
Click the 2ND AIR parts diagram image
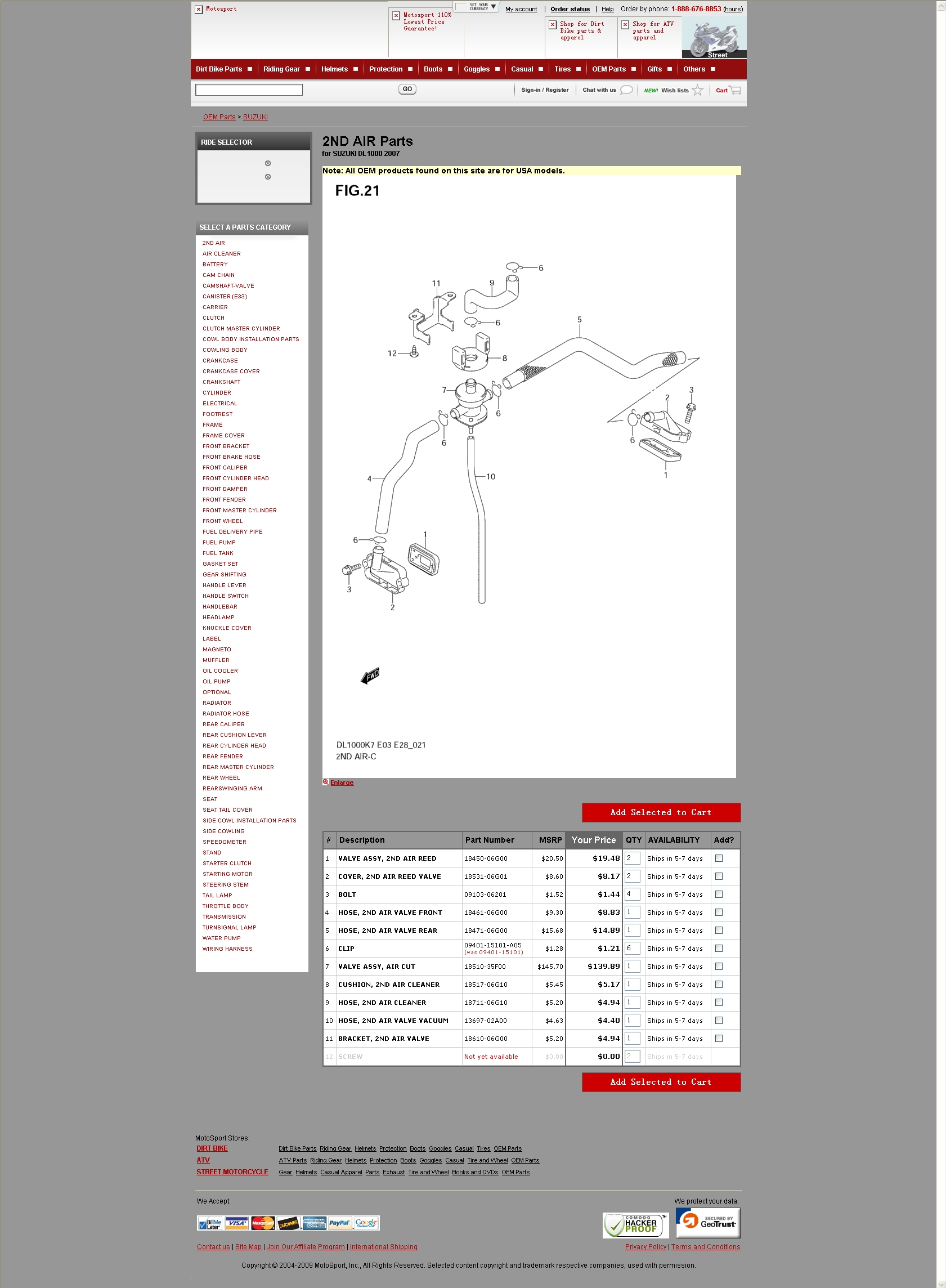click(x=529, y=476)
